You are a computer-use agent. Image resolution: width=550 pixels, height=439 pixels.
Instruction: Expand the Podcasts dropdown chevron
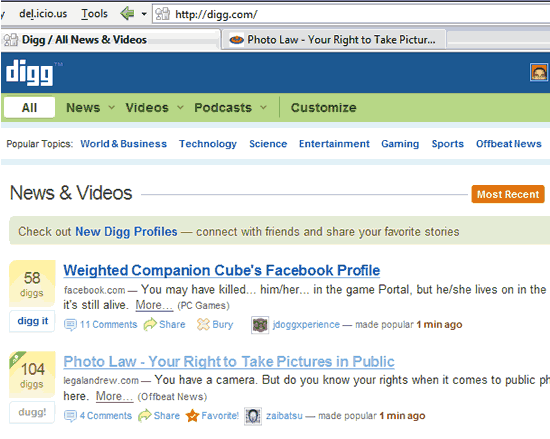point(263,107)
